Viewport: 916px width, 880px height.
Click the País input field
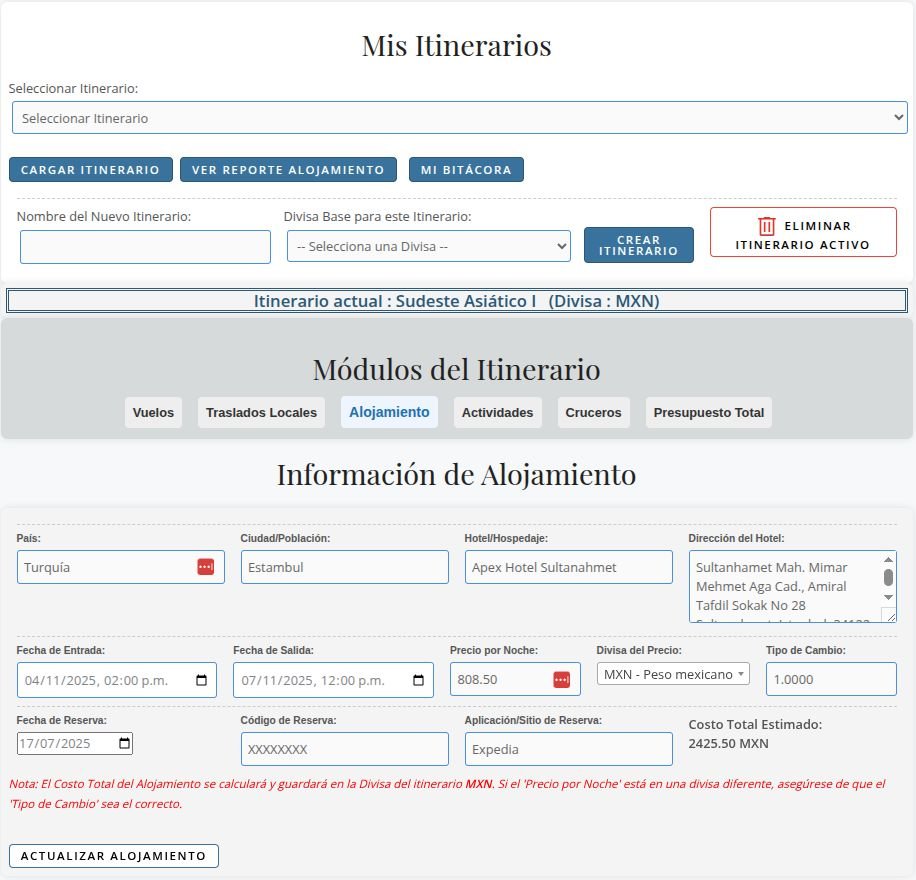(120, 567)
